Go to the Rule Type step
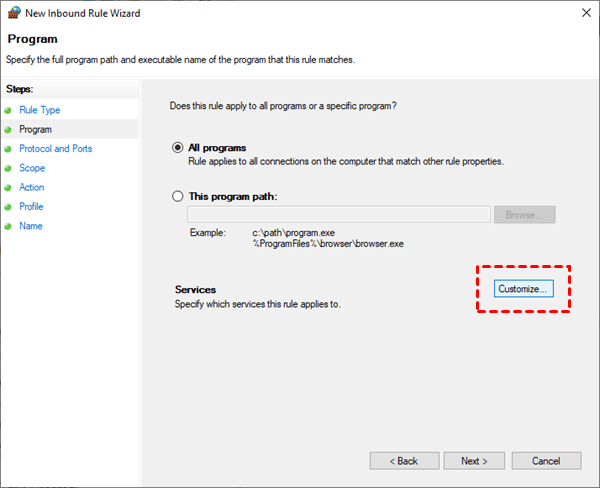 [40, 110]
